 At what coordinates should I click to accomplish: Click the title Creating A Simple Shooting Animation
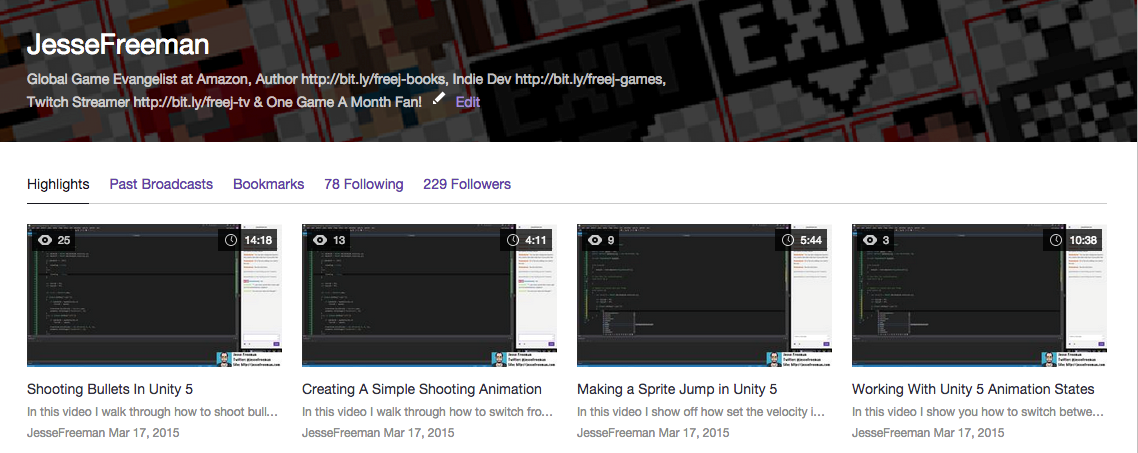pyautogui.click(x=422, y=389)
